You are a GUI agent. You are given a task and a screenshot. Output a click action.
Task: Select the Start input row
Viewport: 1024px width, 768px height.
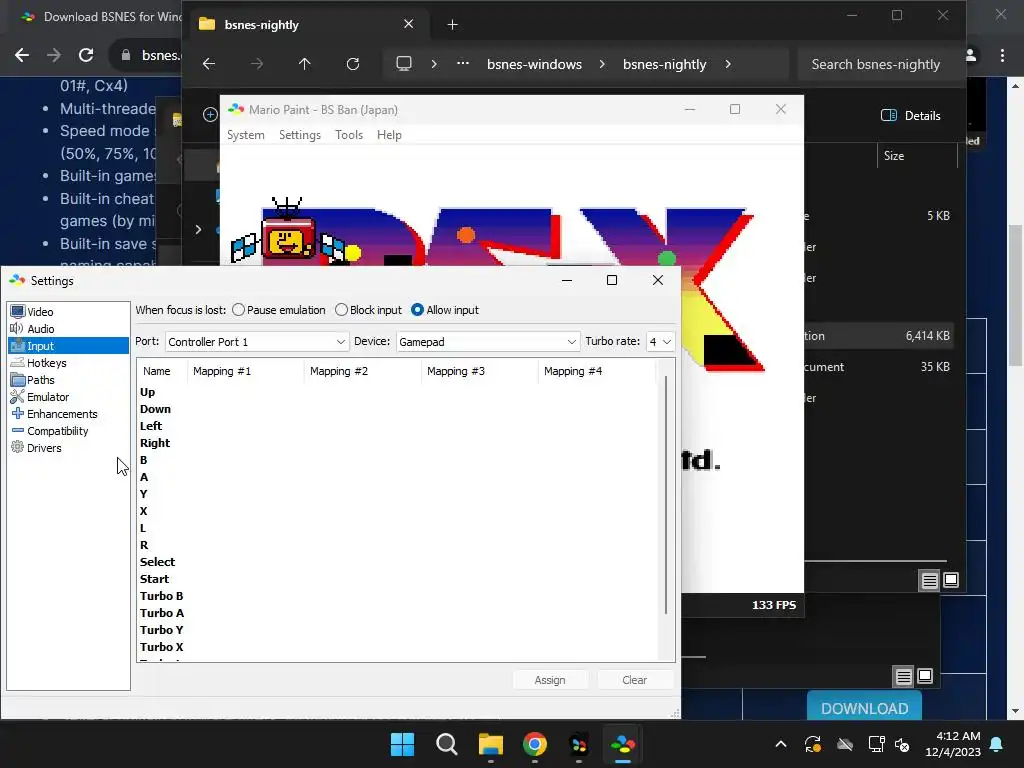[397, 579]
